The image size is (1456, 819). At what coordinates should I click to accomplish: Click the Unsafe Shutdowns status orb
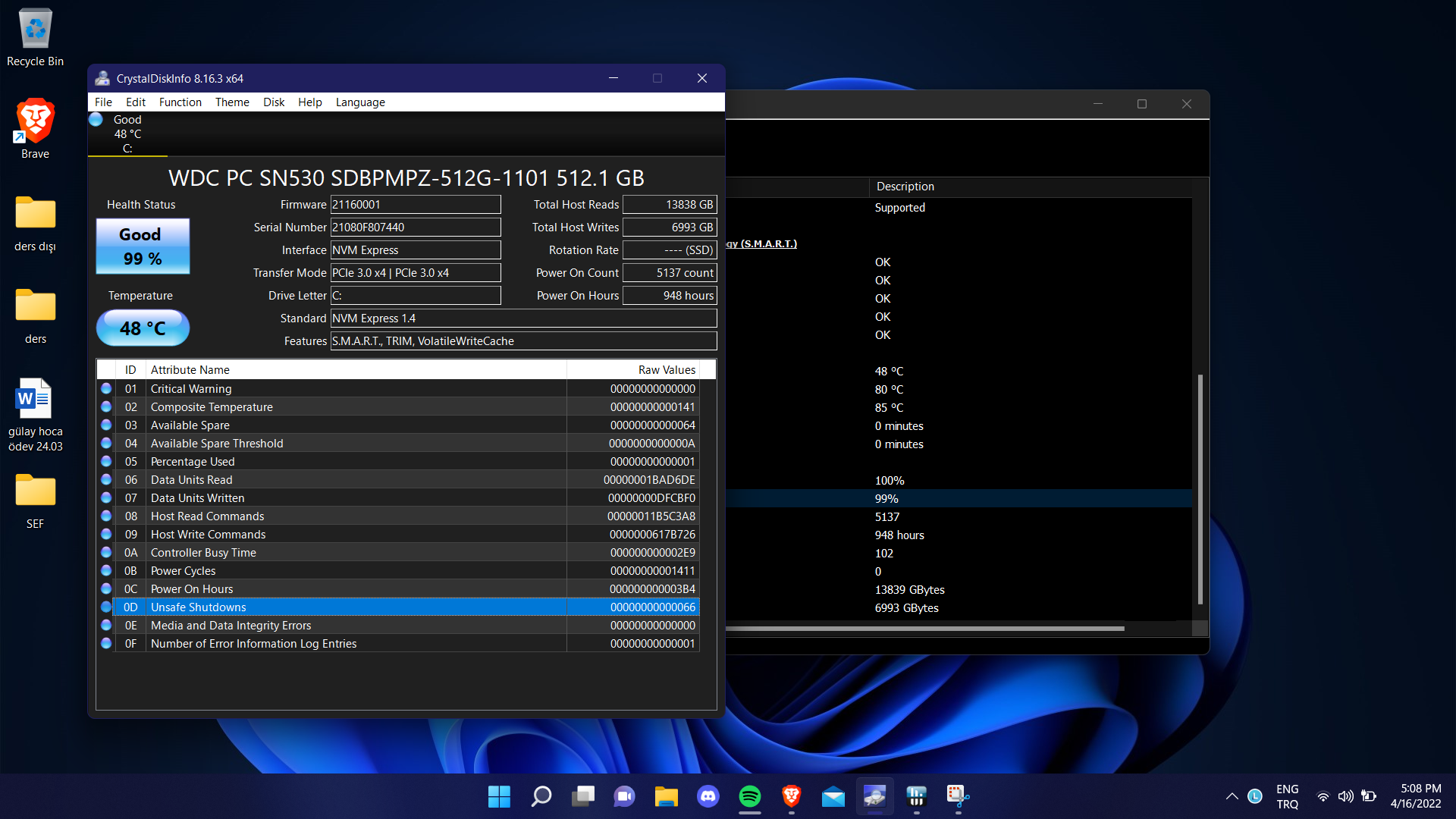click(x=106, y=607)
